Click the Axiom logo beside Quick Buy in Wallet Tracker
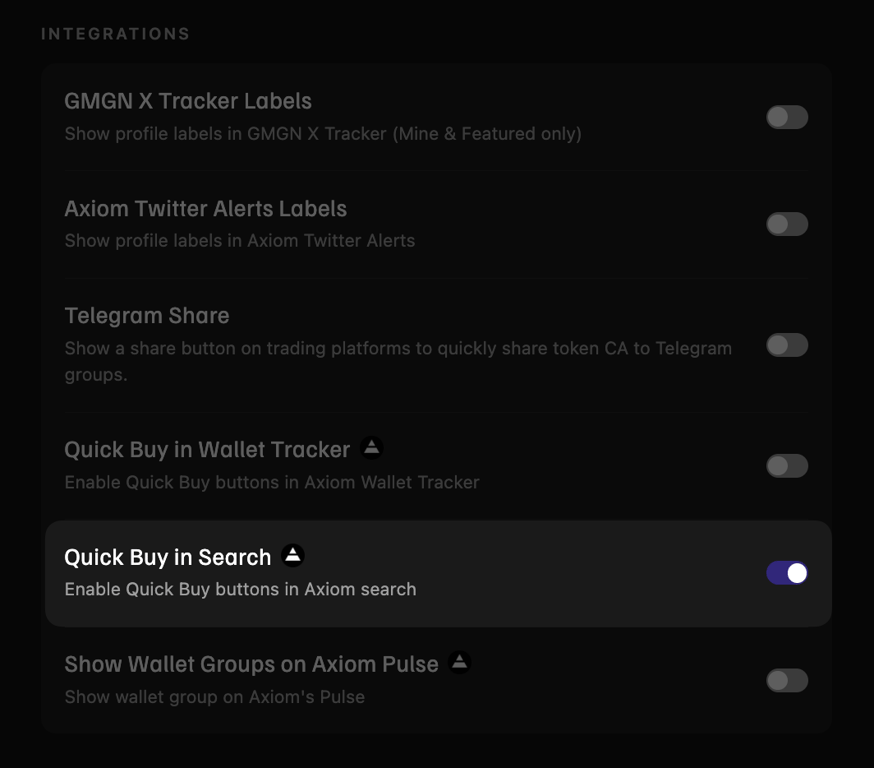 point(371,448)
